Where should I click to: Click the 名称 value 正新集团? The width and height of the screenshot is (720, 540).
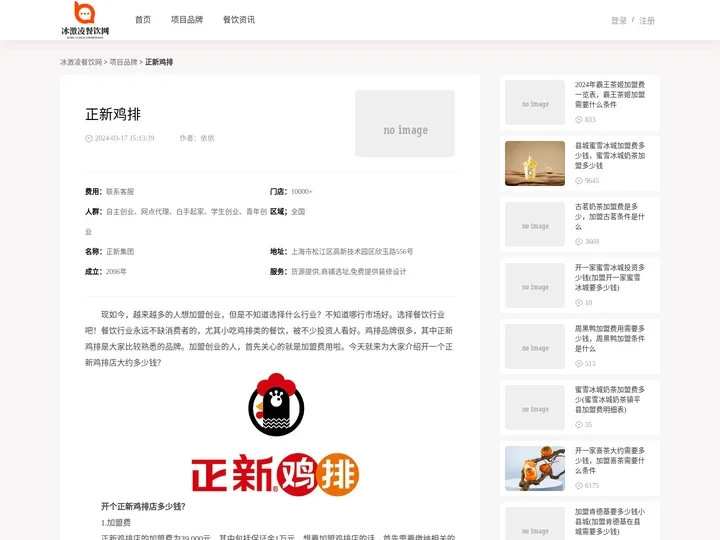pyautogui.click(x=120, y=252)
